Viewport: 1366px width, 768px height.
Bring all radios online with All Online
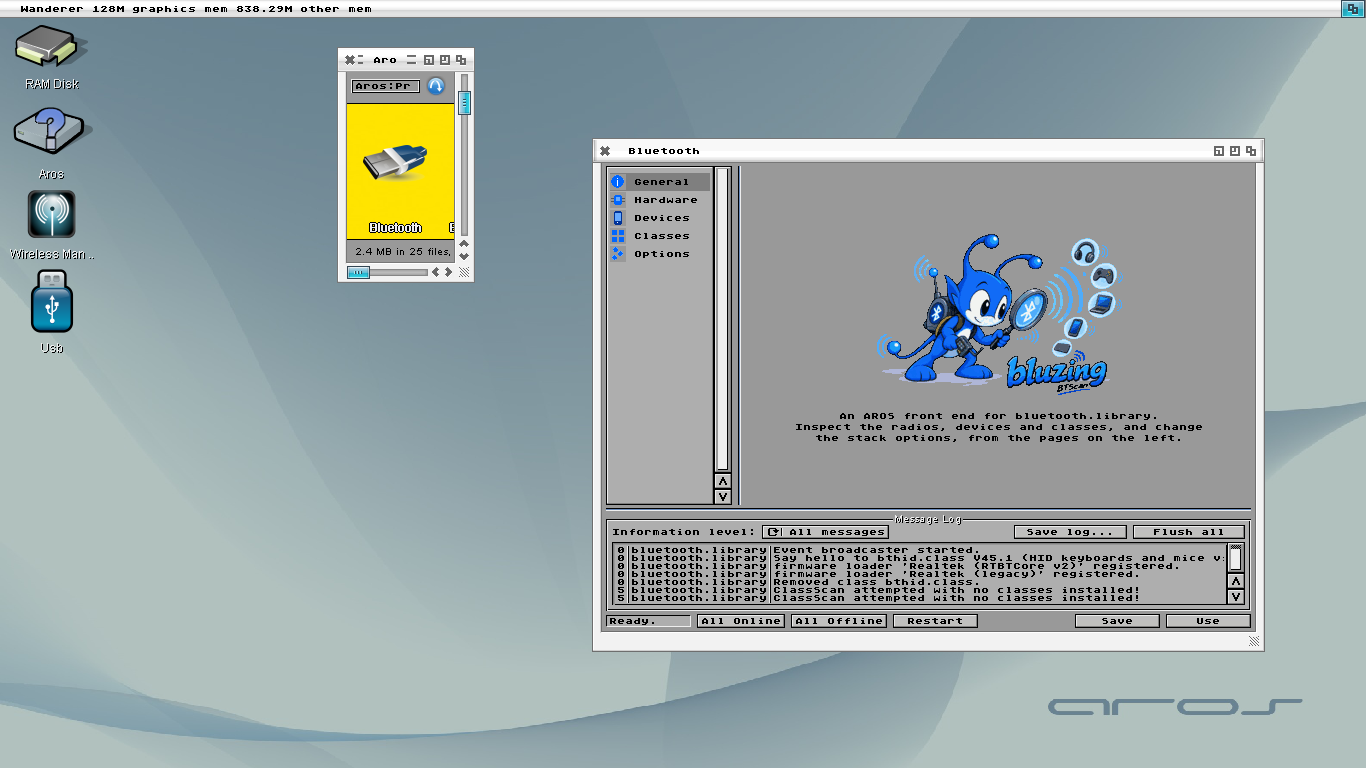[740, 621]
